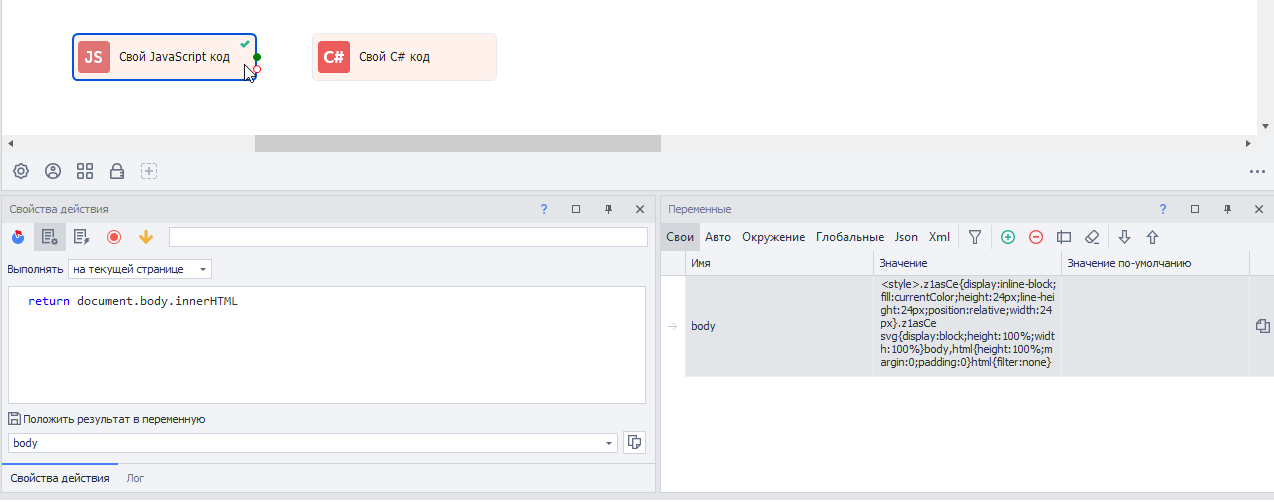Click the body variable value cell

967,326
